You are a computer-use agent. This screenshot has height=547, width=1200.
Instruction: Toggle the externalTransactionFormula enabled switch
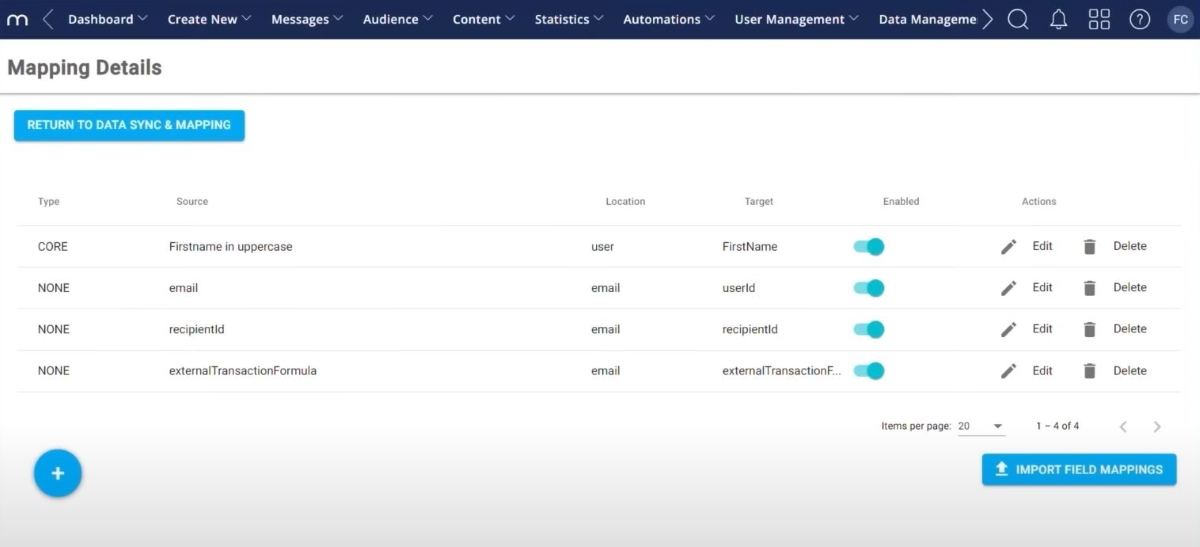869,371
